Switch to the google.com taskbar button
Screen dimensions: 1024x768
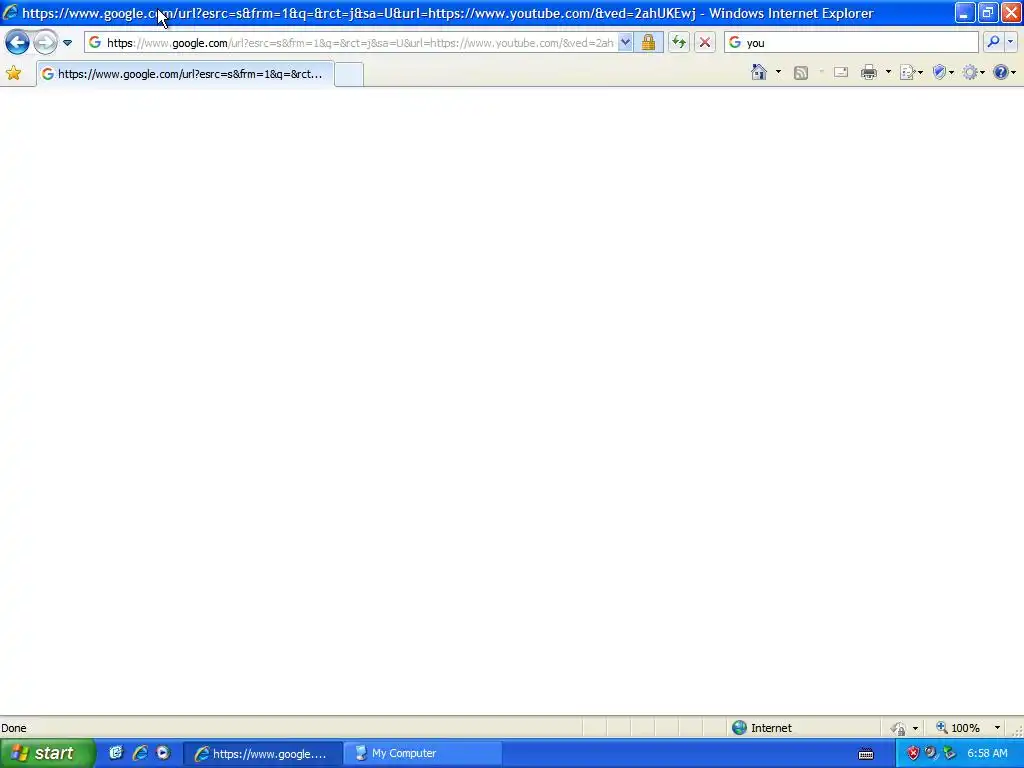coord(263,754)
